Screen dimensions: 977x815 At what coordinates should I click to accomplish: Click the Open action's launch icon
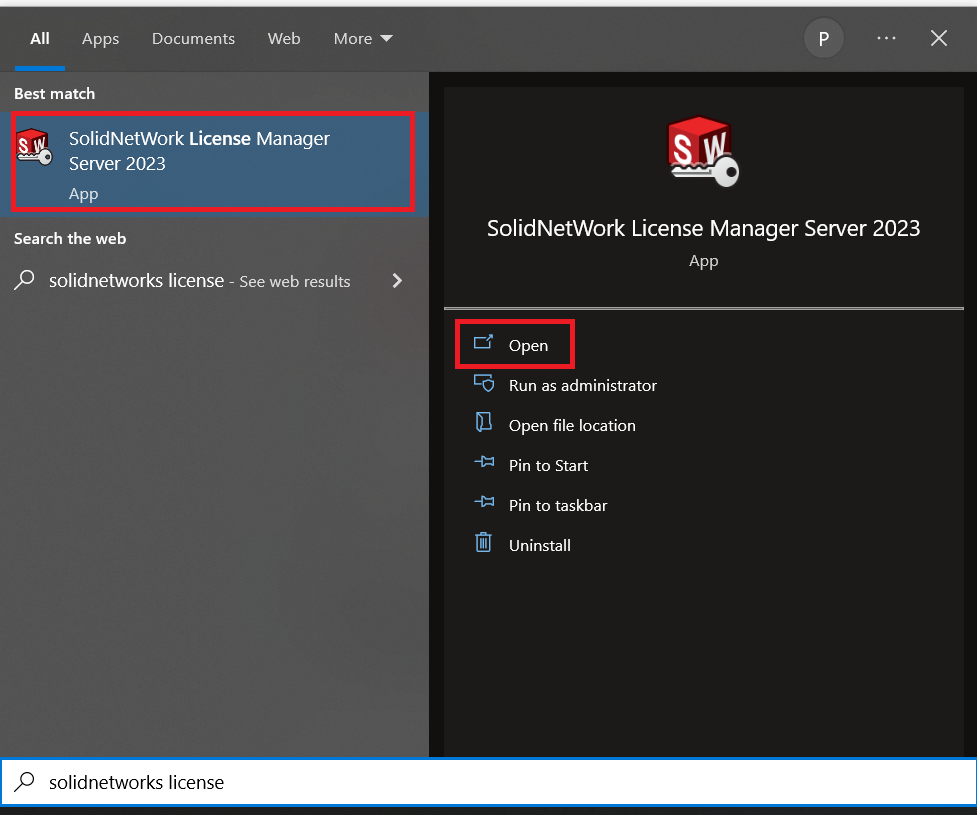pyautogui.click(x=484, y=342)
